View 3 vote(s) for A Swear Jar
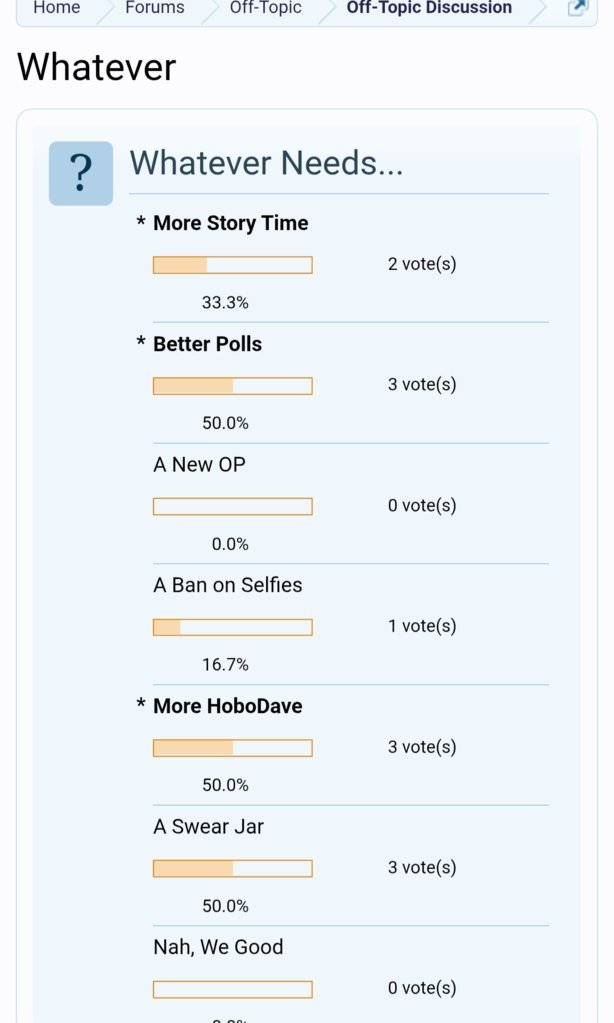Viewport: 614px width, 1023px height. pos(422,868)
